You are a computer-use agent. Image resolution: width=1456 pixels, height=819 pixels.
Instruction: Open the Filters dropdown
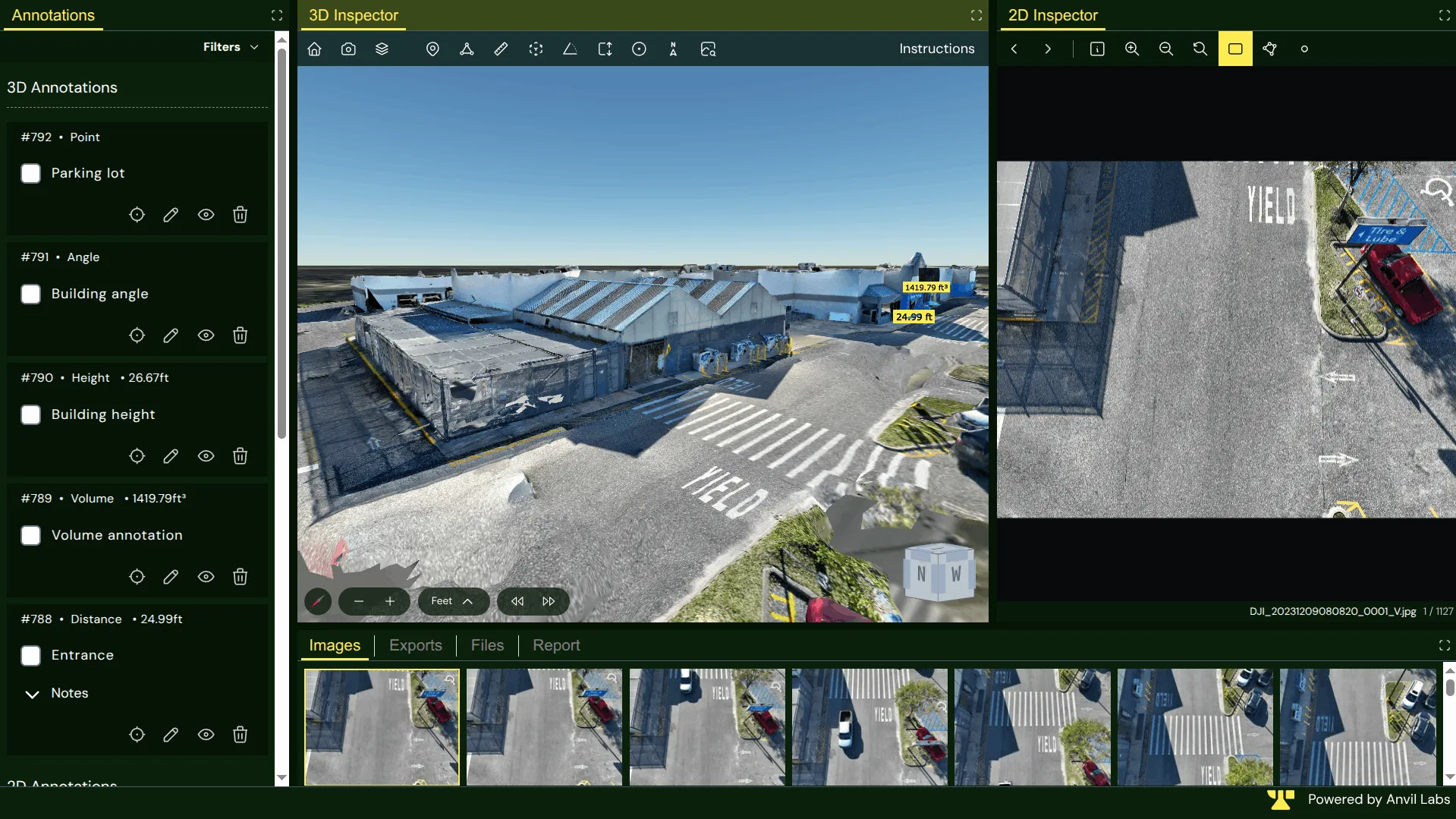pos(231,47)
